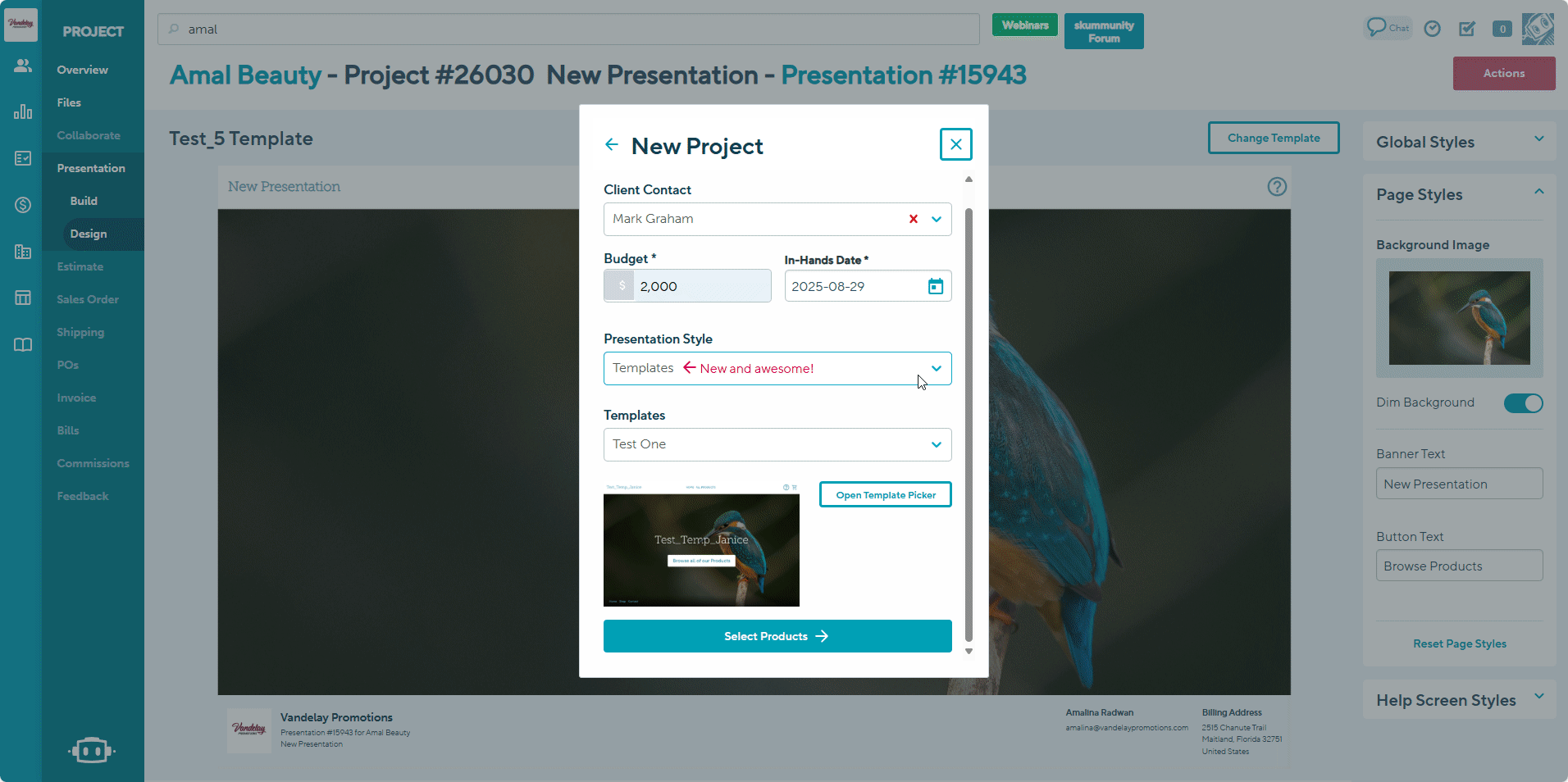The image size is (1568, 782).
Task: Click the robot assistant icon in sidebar
Action: [91, 750]
